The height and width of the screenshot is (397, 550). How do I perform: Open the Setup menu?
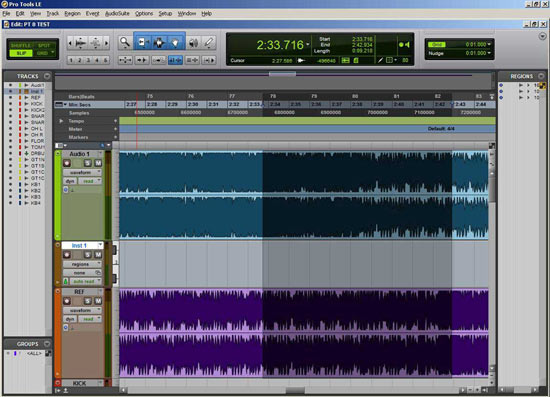pyautogui.click(x=165, y=13)
